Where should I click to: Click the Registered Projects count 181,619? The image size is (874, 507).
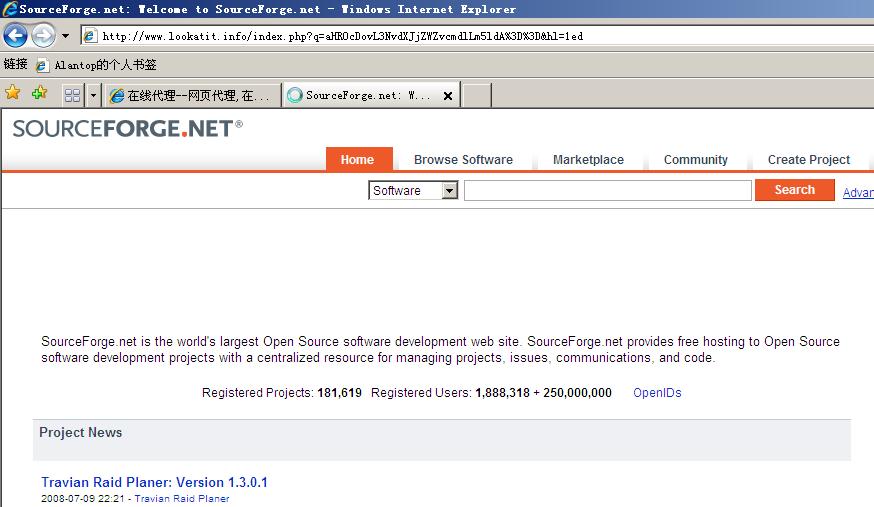tap(339, 393)
